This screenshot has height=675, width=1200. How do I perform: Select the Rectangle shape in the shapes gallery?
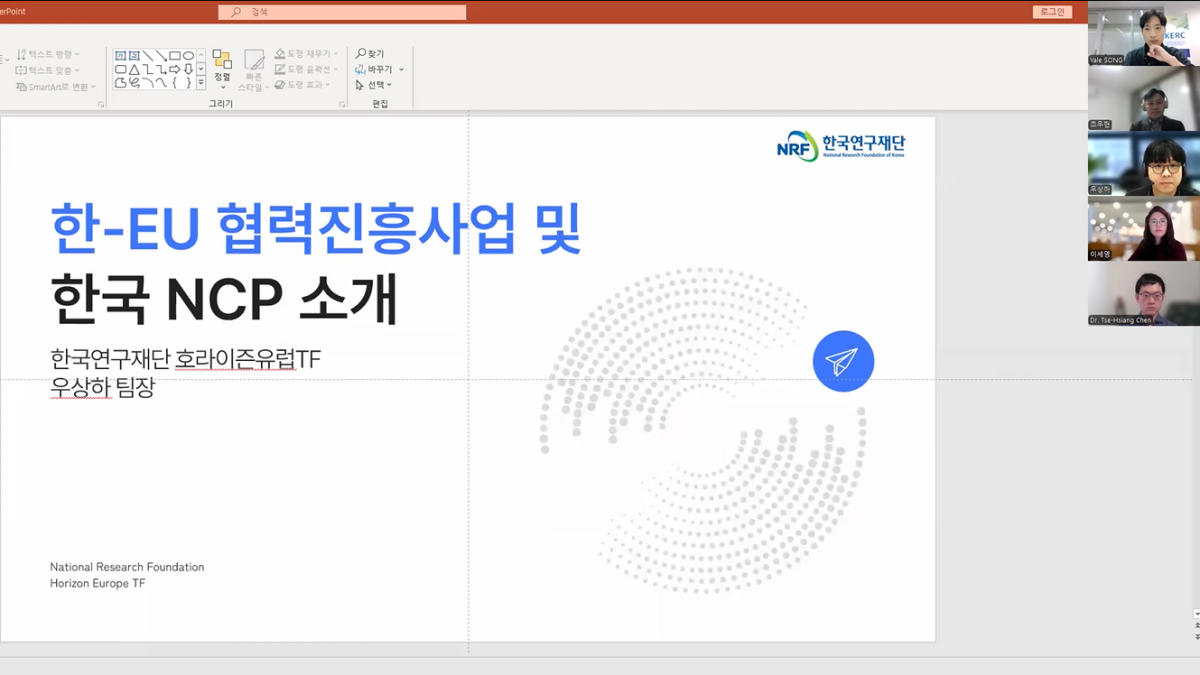coord(175,56)
